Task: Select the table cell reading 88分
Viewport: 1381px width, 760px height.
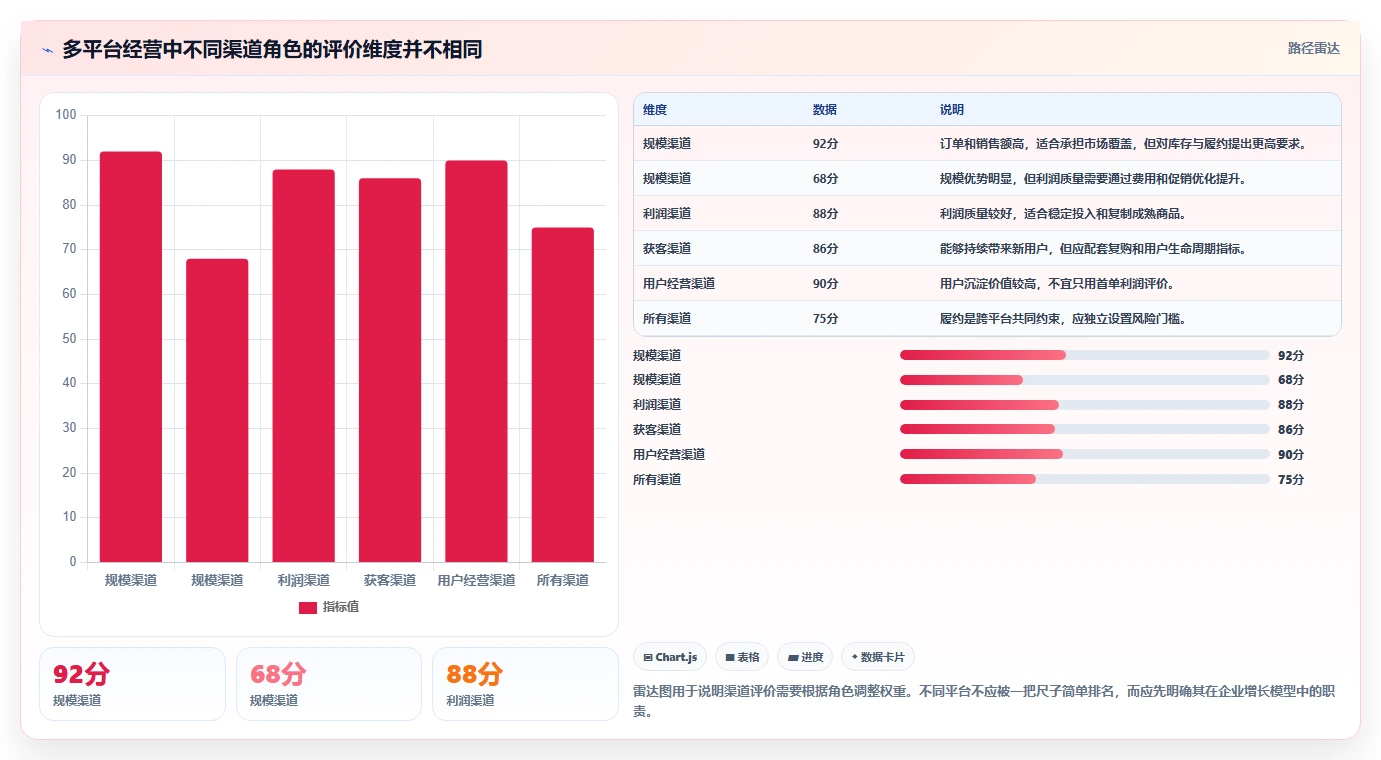Action: click(x=825, y=214)
